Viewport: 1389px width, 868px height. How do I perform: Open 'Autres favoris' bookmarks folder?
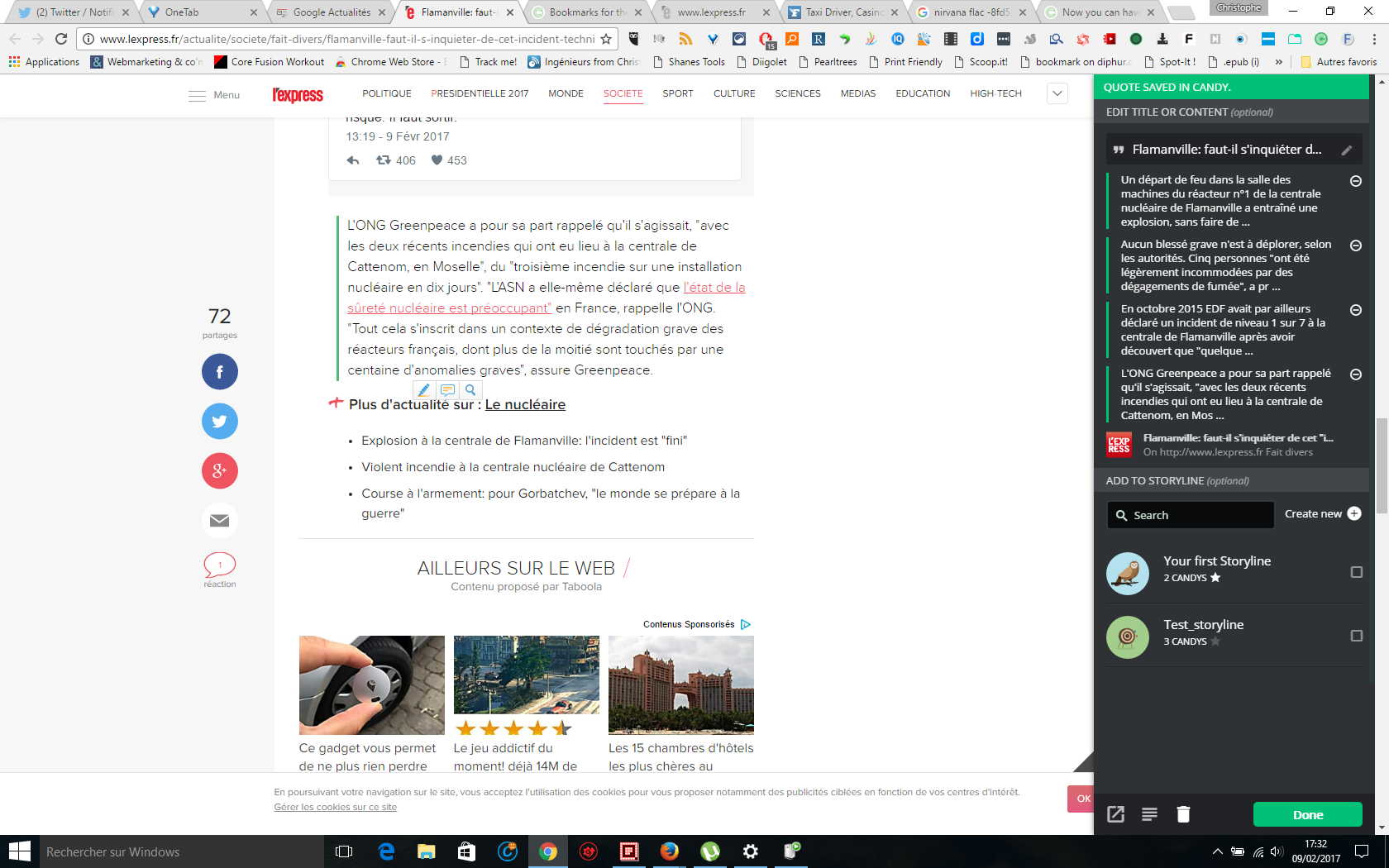[x=1339, y=62]
